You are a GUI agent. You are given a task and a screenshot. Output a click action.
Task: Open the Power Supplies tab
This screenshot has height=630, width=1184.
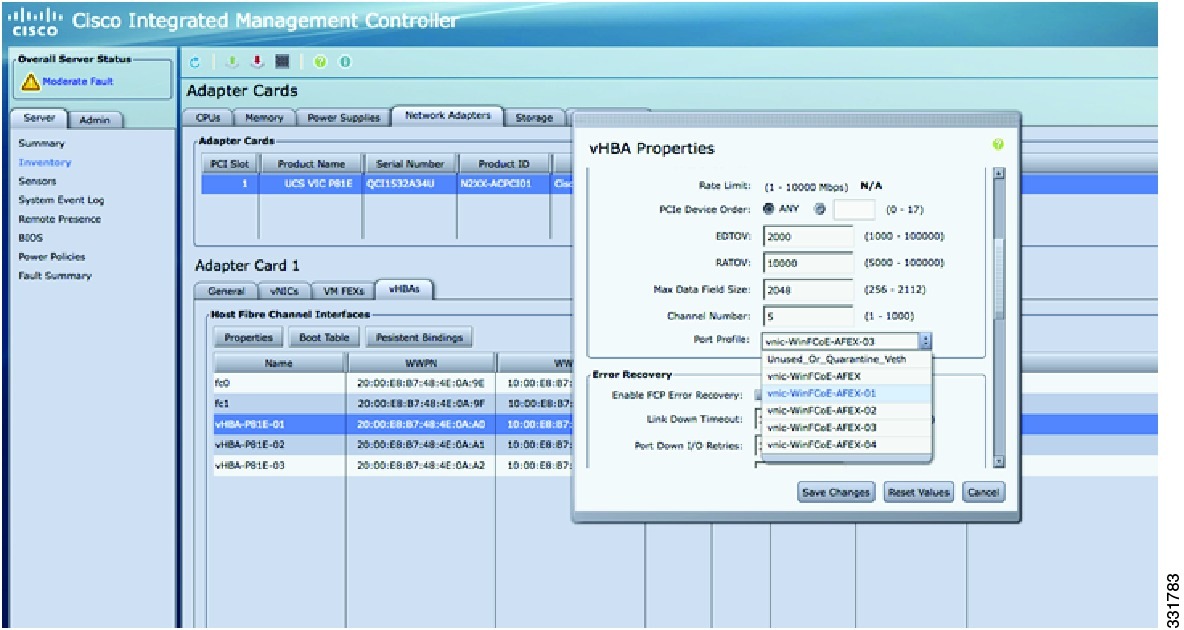[x=343, y=118]
